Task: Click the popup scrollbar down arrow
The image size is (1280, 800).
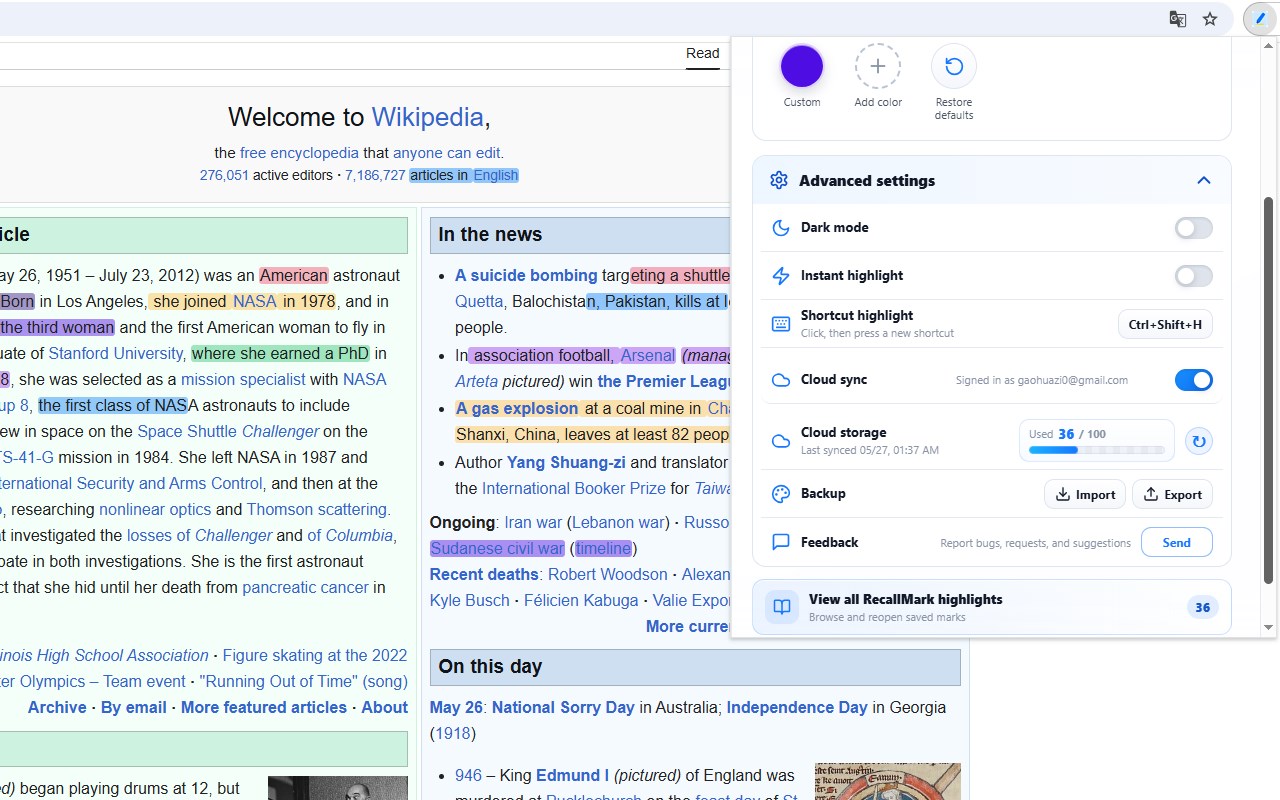Action: pyautogui.click(x=1269, y=628)
